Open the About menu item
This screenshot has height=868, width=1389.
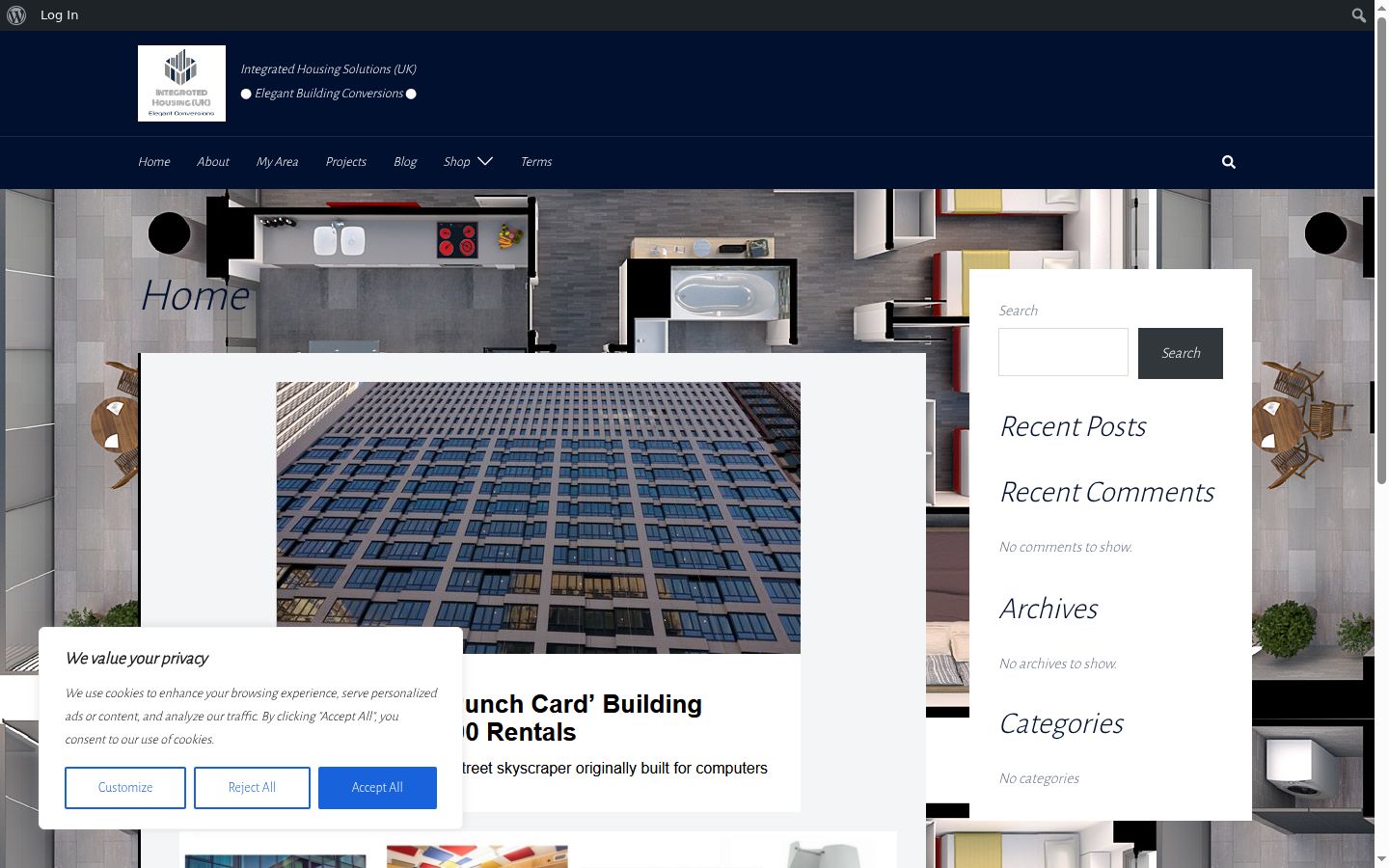(213, 162)
